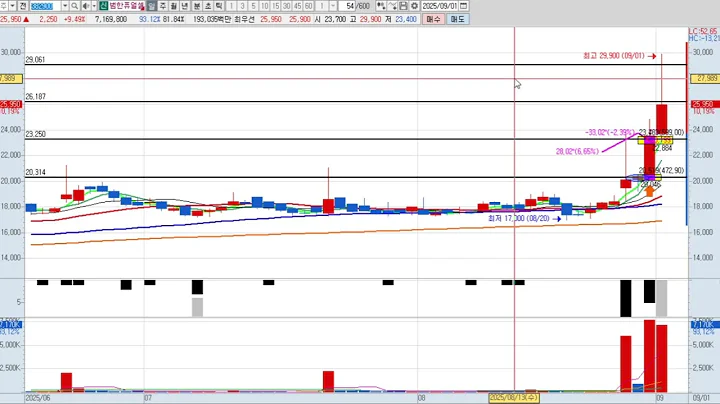Click the save chart floppy icon
Screen dimensions: 720x404
pos(403,6)
